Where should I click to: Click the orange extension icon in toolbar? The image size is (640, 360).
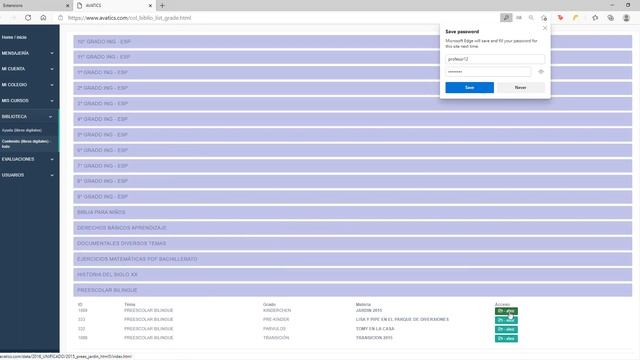576,18
